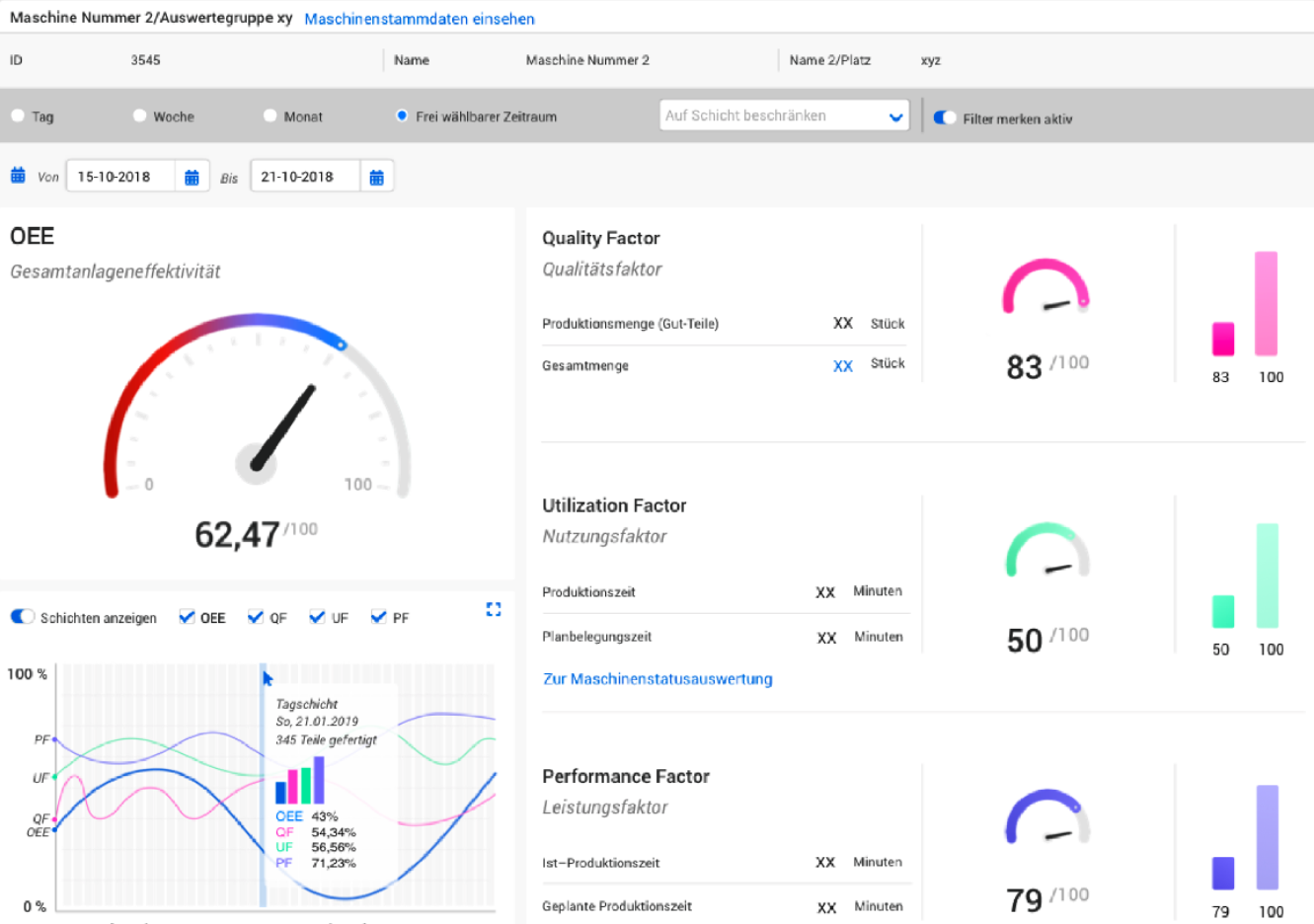Select Frei wählbarer Zeitraum radio option
This screenshot has height=924, width=1314.
(x=402, y=115)
